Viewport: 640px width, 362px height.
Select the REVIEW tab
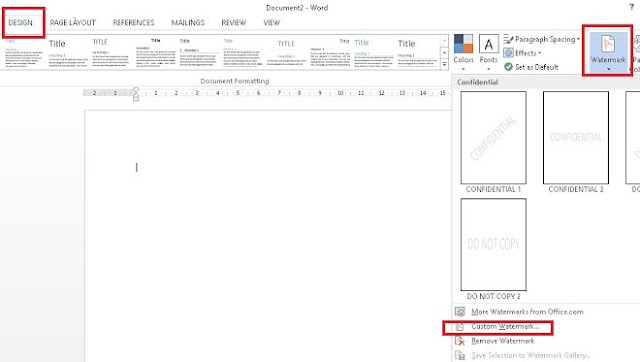point(233,23)
